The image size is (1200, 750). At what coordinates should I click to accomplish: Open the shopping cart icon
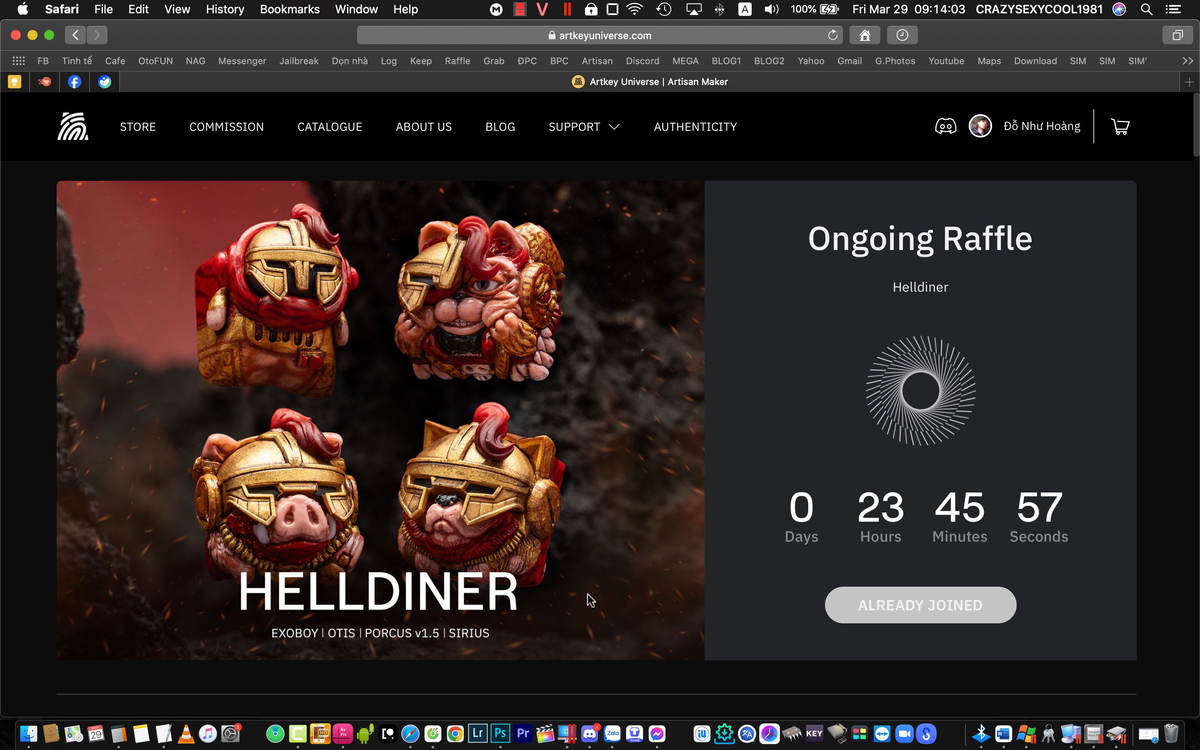1120,127
